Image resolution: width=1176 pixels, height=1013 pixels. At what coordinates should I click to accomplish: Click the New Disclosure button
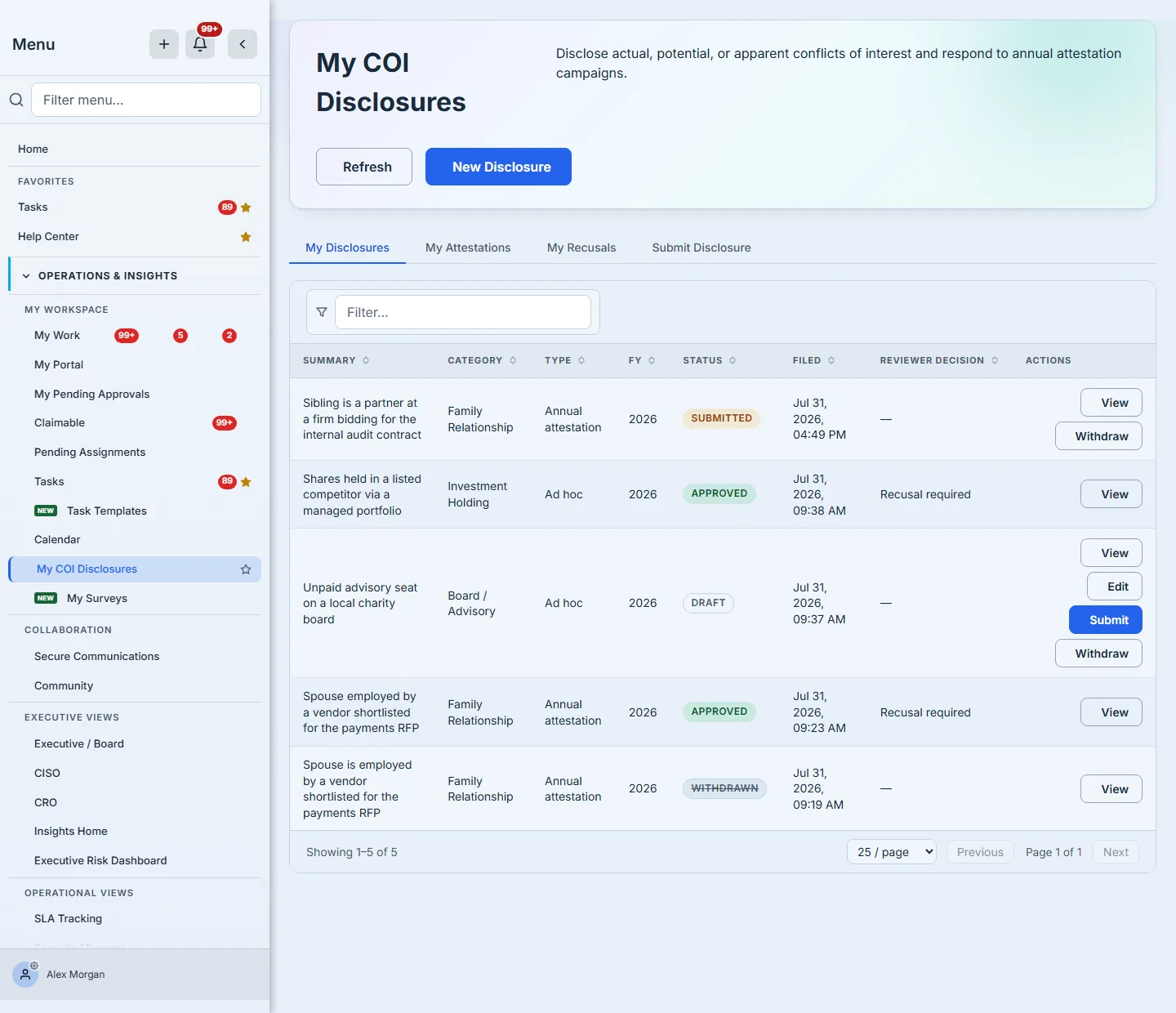coord(498,167)
